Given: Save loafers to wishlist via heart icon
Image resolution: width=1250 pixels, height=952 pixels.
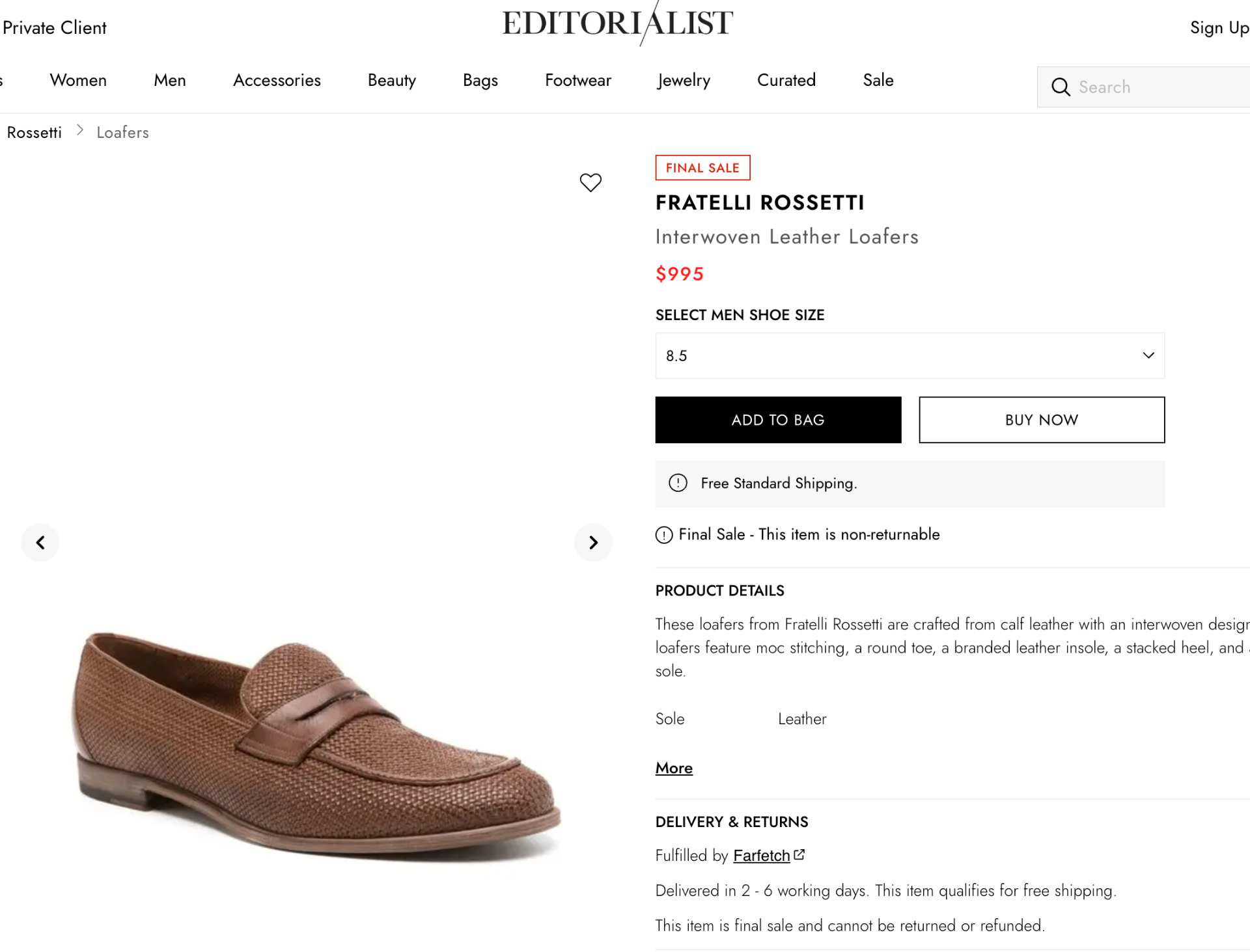Looking at the screenshot, I should click(590, 182).
